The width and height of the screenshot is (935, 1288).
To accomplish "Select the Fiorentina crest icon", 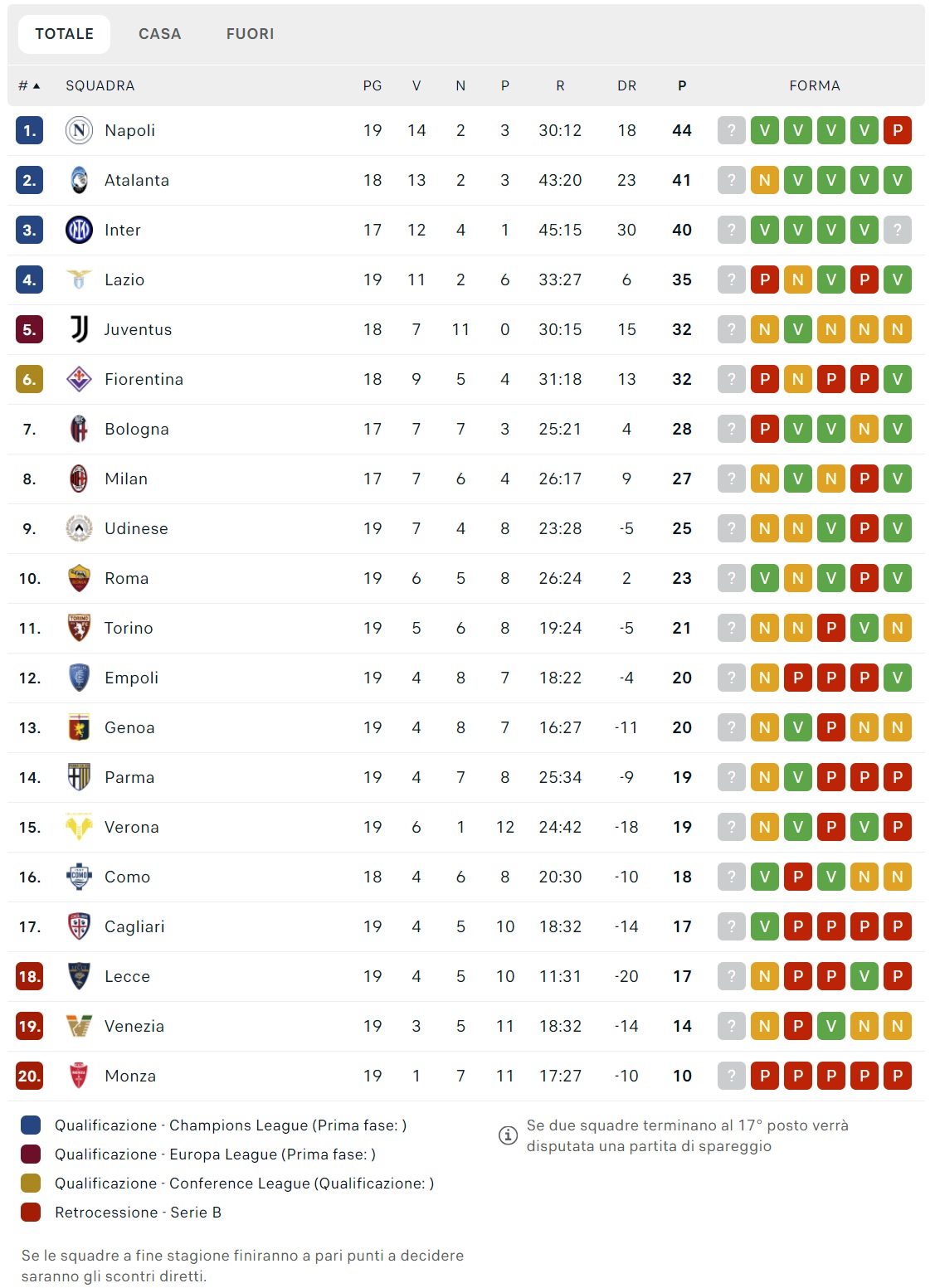I will click(79, 379).
